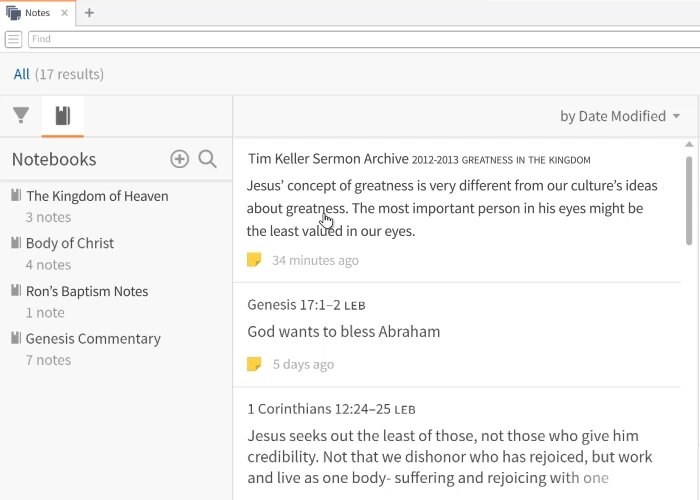Open the Genesis Commentary notebook
The image size is (700, 500).
pyautogui.click(x=93, y=339)
